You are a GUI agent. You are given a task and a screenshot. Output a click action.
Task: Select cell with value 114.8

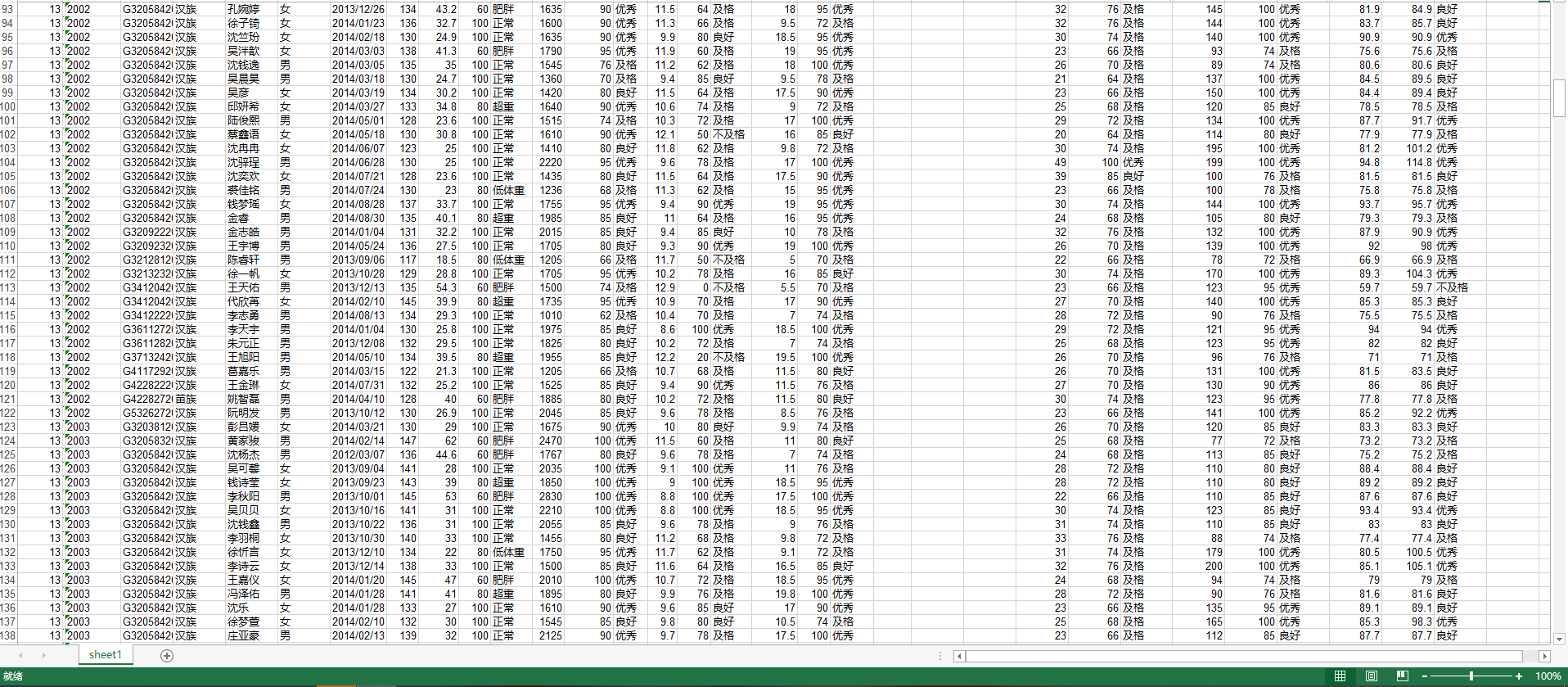click(1408, 162)
